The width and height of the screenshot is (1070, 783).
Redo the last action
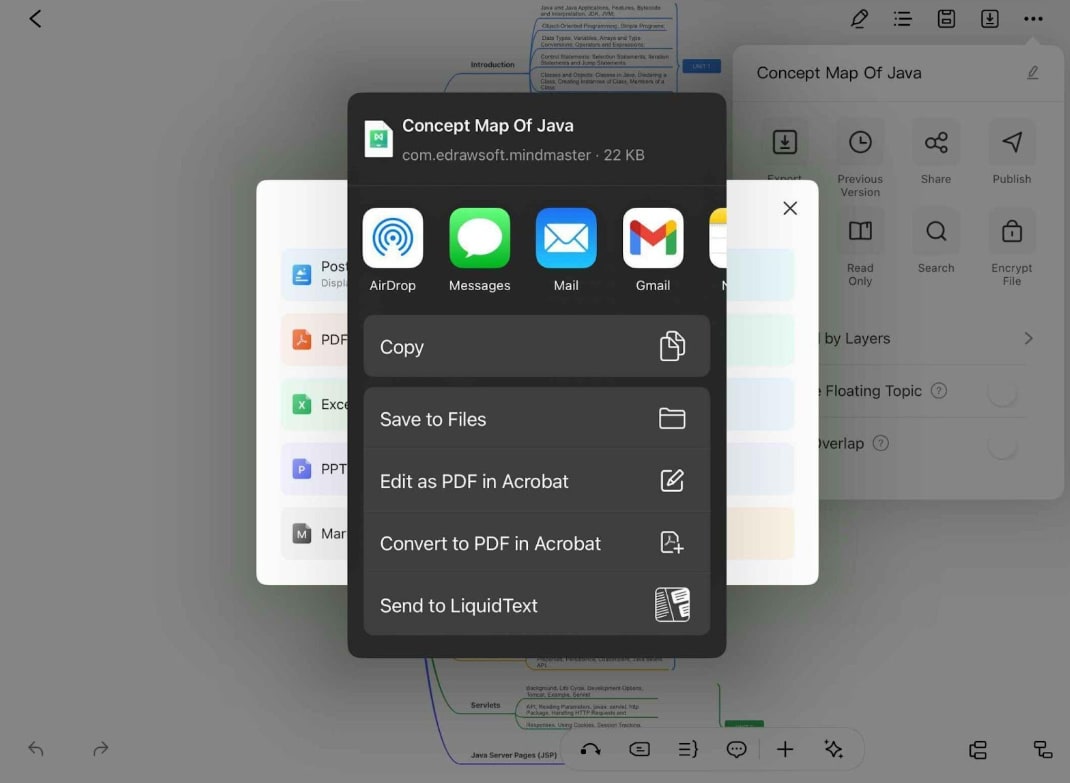(x=100, y=749)
